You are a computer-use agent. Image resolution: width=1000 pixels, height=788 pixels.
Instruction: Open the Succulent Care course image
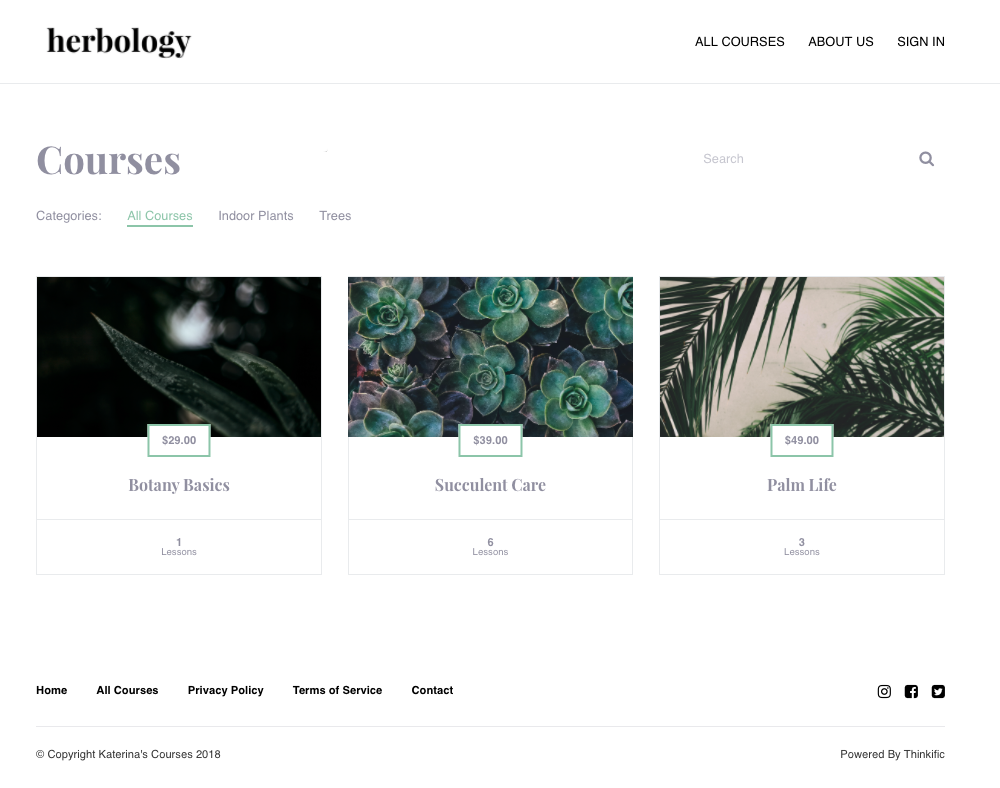click(x=490, y=356)
